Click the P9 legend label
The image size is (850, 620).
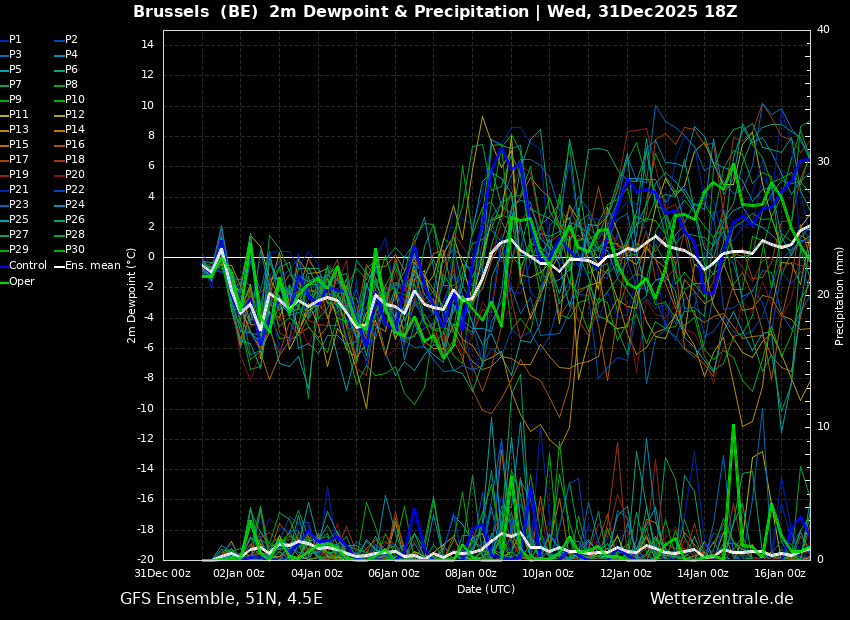pos(15,100)
